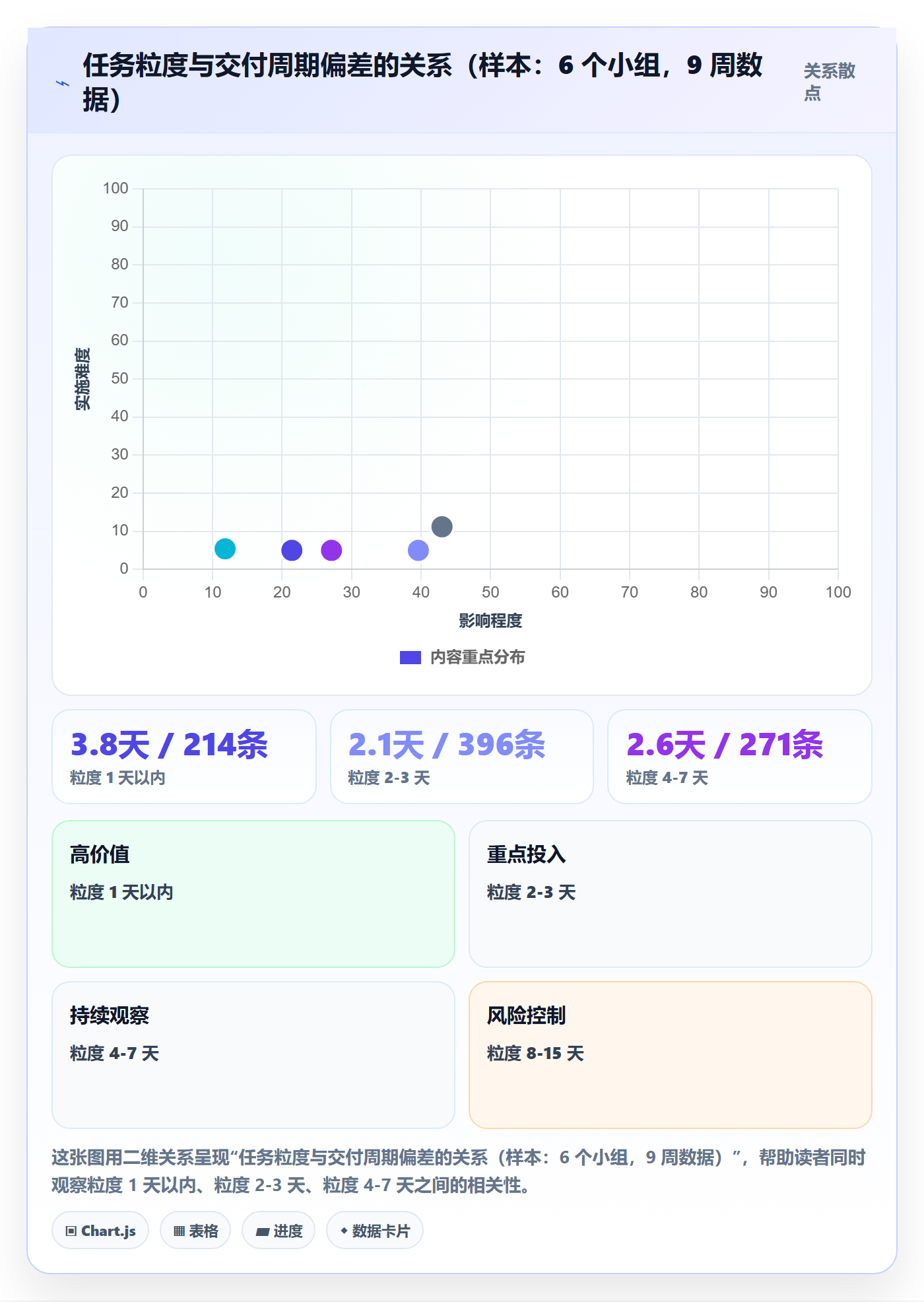
Task: Click the 实施难度 y-axis title
Action: coord(82,379)
